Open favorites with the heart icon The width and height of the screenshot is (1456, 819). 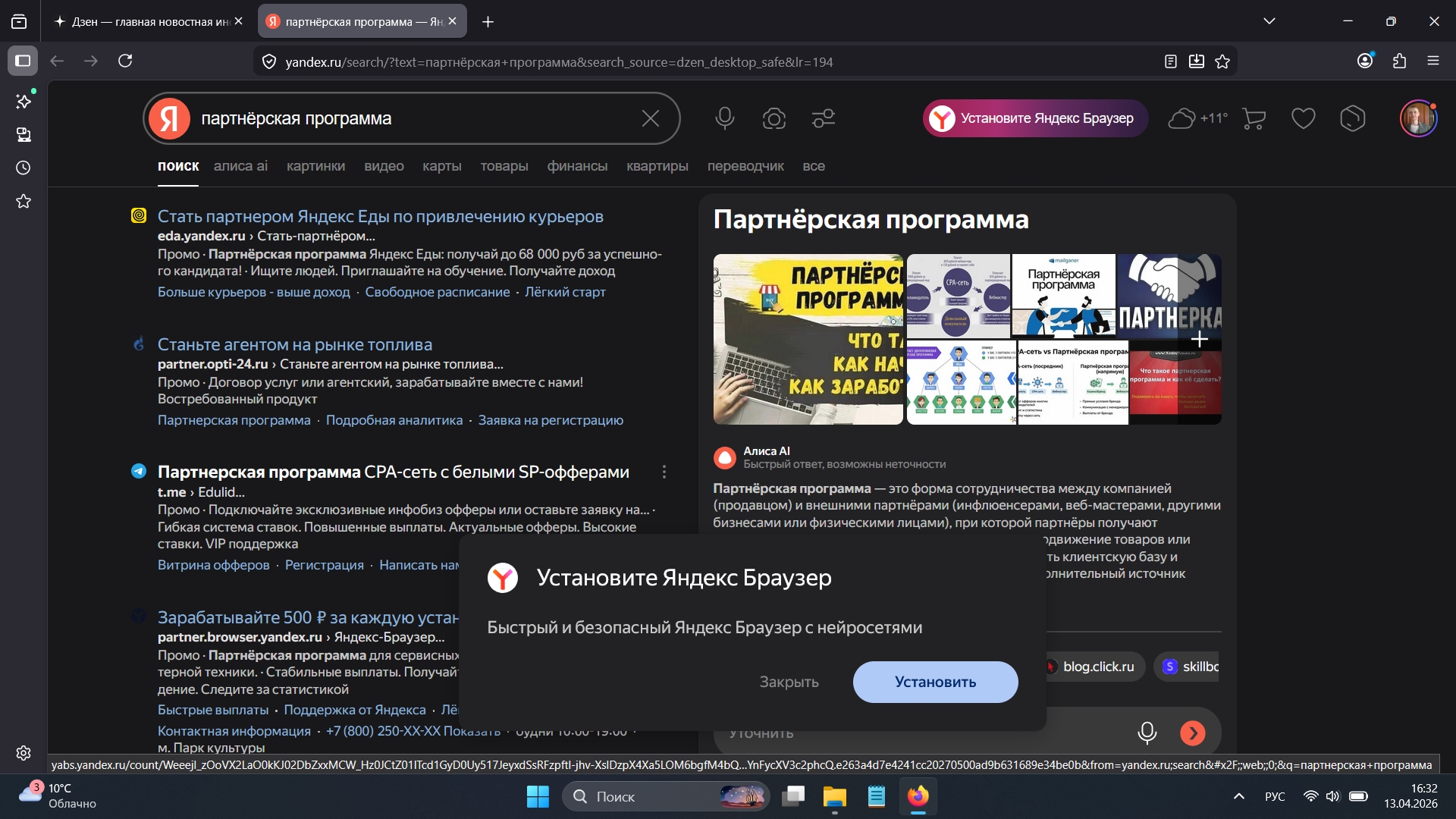coord(1303,118)
